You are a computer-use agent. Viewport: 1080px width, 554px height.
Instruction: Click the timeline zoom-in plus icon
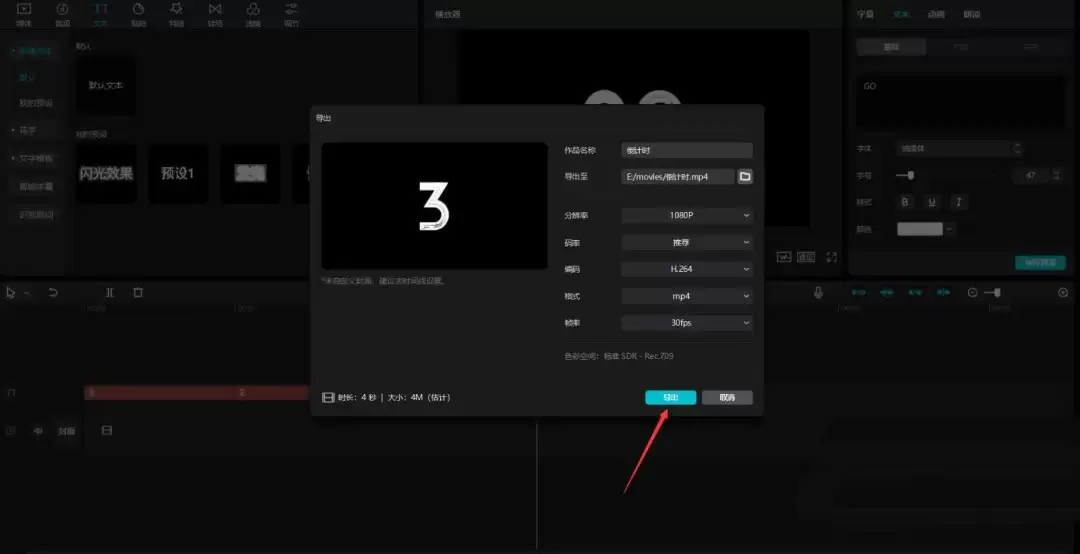click(x=1063, y=292)
